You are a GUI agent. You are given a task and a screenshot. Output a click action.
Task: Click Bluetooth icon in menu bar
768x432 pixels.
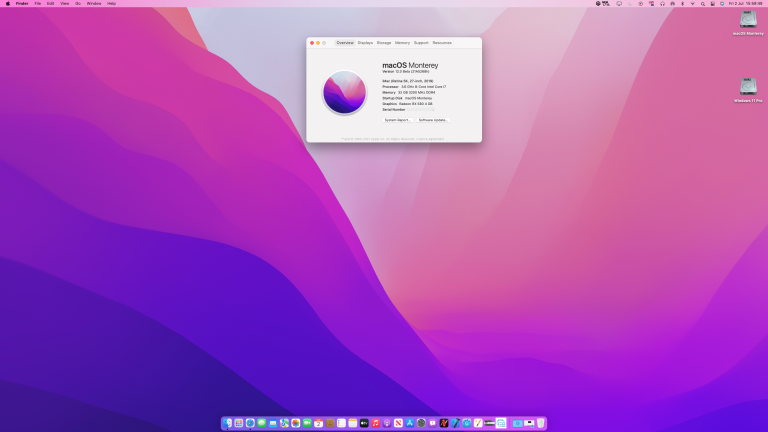pos(683,3)
